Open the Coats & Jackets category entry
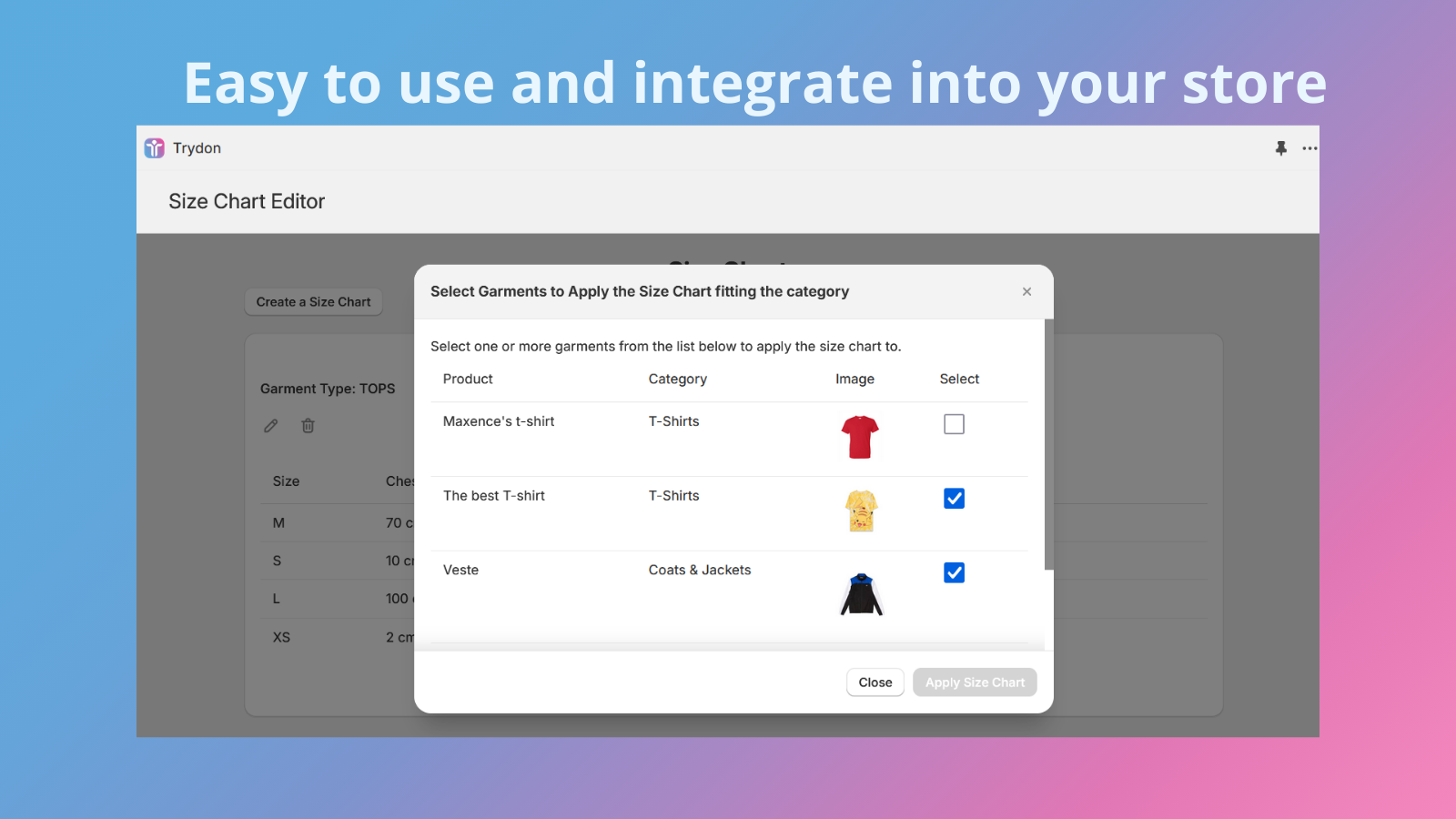Image resolution: width=1456 pixels, height=819 pixels. (x=699, y=570)
